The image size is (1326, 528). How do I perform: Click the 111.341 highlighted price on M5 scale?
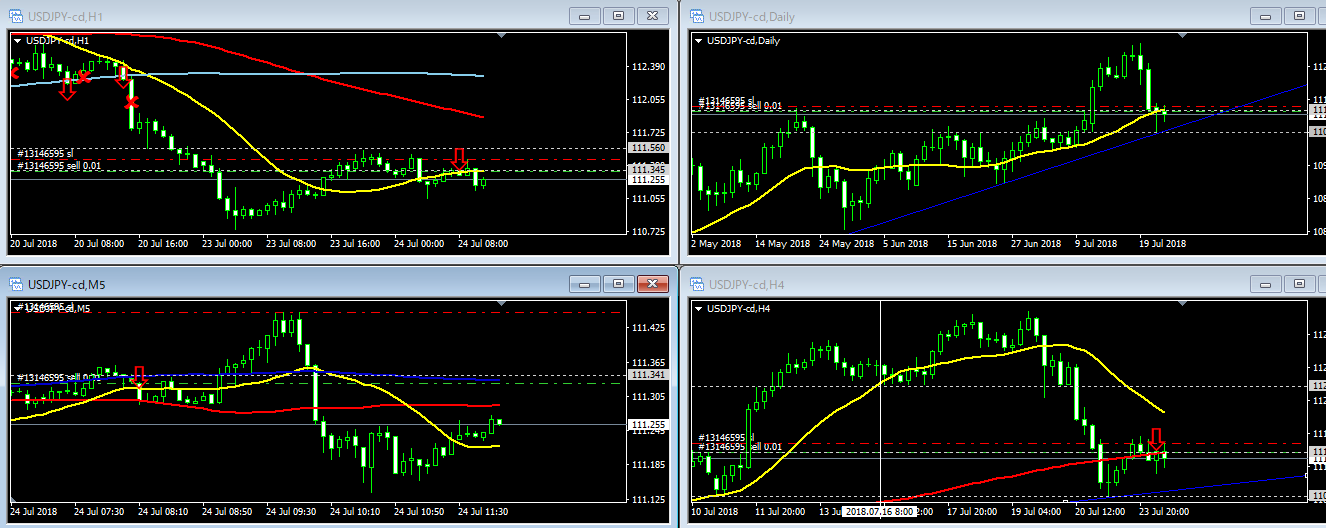[x=648, y=374]
